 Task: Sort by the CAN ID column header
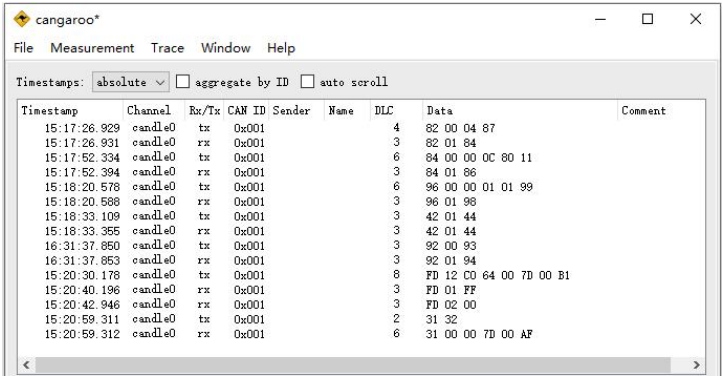click(x=246, y=111)
